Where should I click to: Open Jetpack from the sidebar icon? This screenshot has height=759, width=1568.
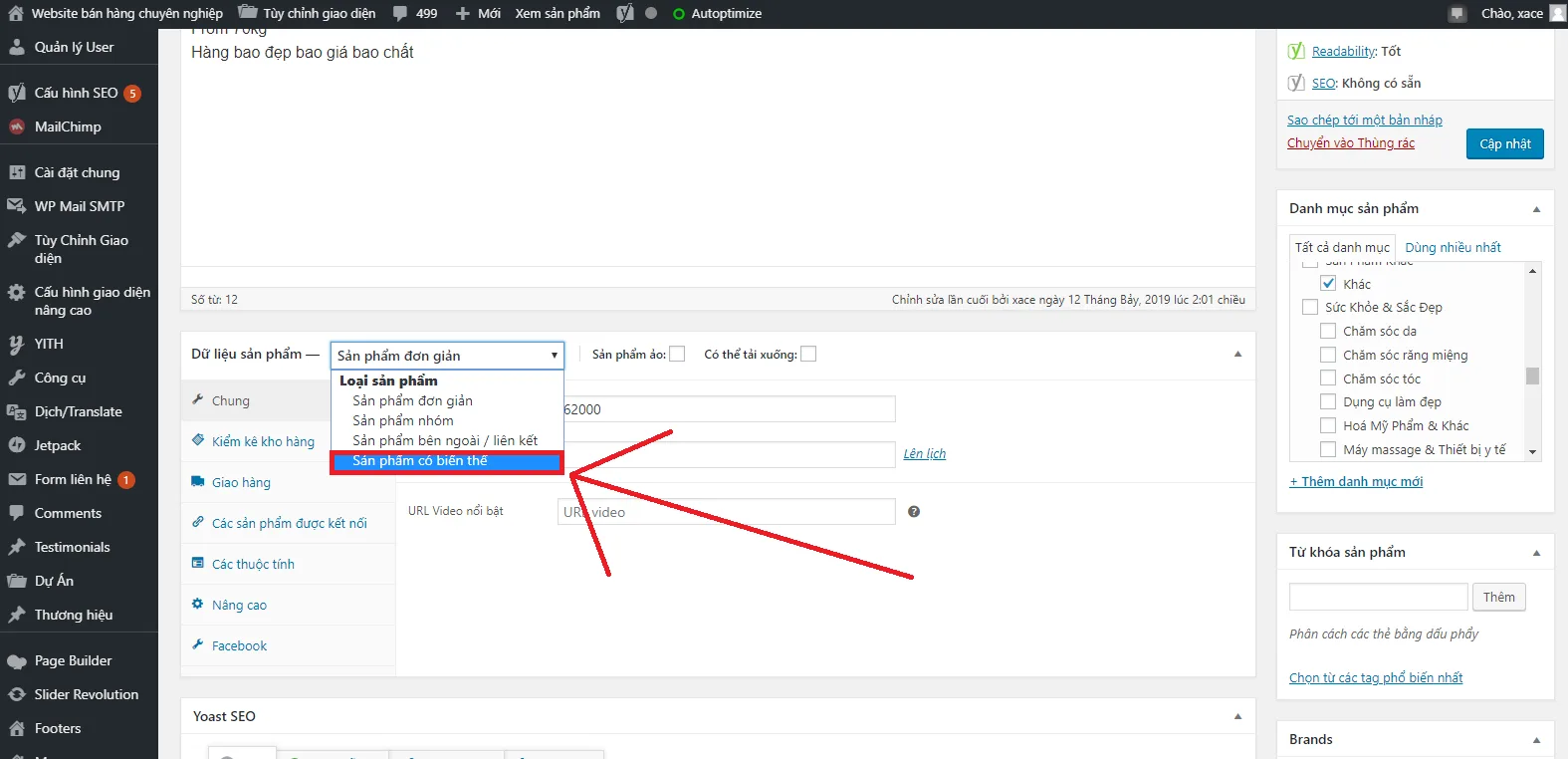pyautogui.click(x=17, y=446)
